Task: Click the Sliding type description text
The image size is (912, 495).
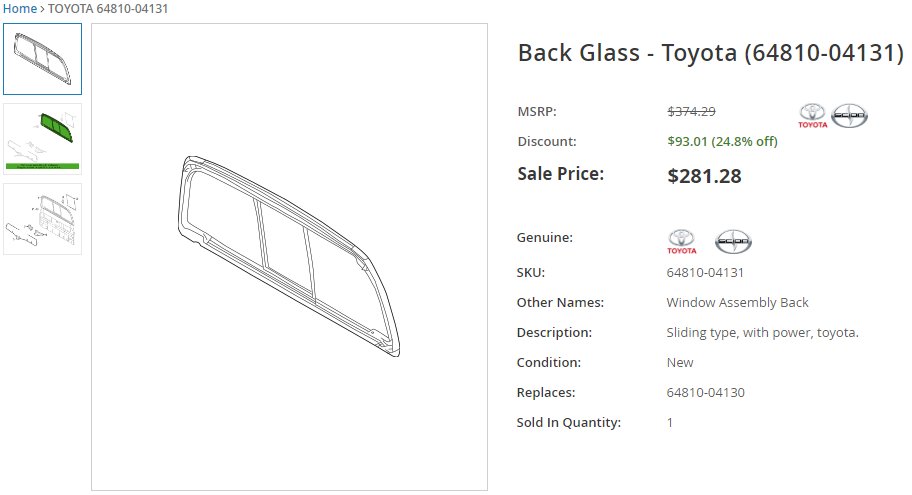Action: click(x=763, y=333)
